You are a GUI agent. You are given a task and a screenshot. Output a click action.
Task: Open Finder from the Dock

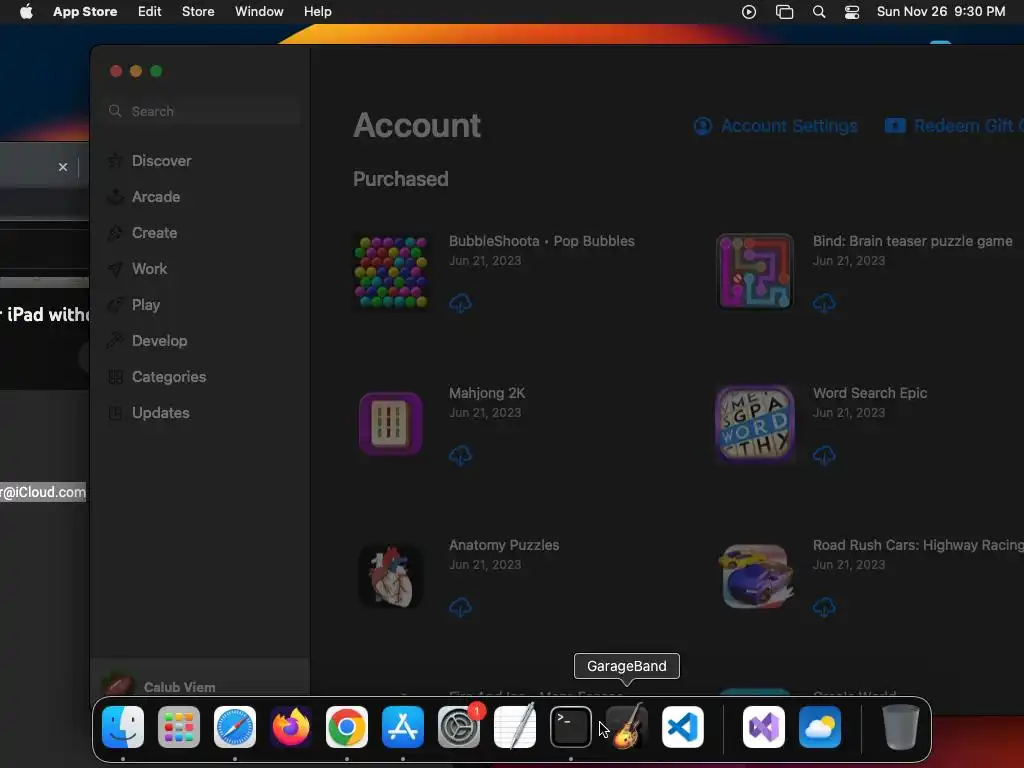tap(123, 727)
